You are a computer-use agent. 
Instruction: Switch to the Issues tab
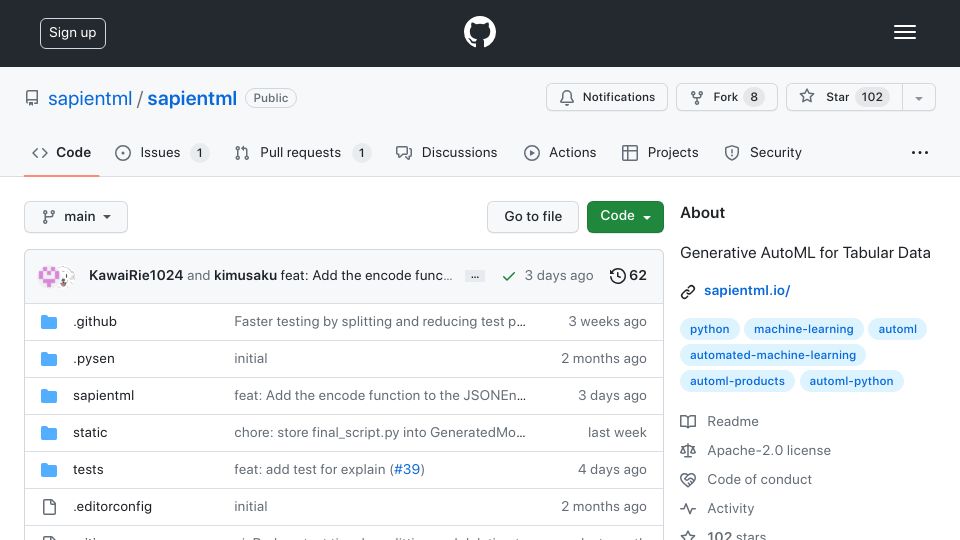pos(161,152)
